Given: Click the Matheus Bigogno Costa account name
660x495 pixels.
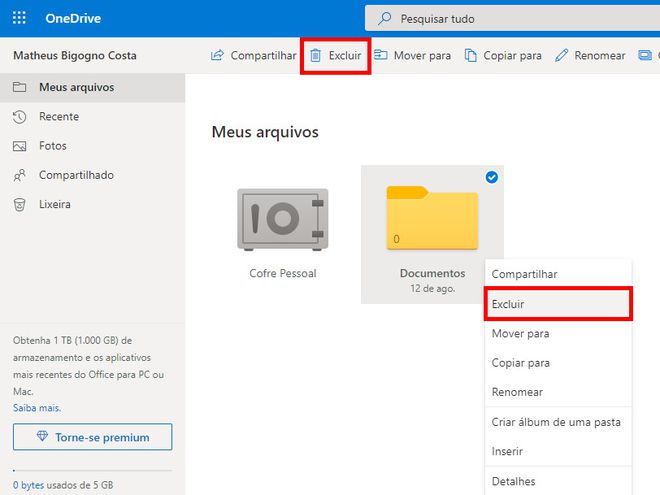Looking at the screenshot, I should [75, 56].
